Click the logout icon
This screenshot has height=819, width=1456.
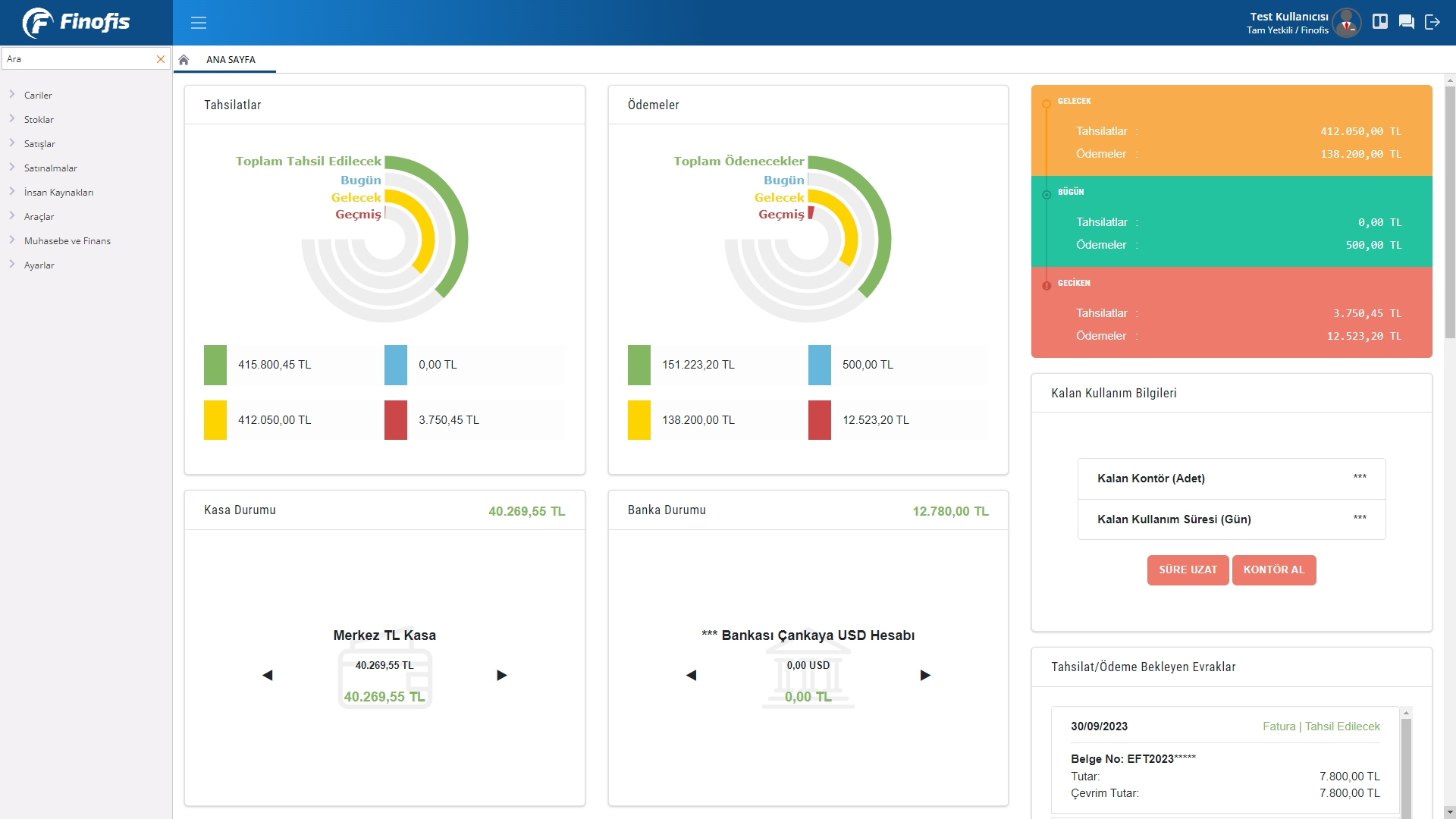(1432, 22)
